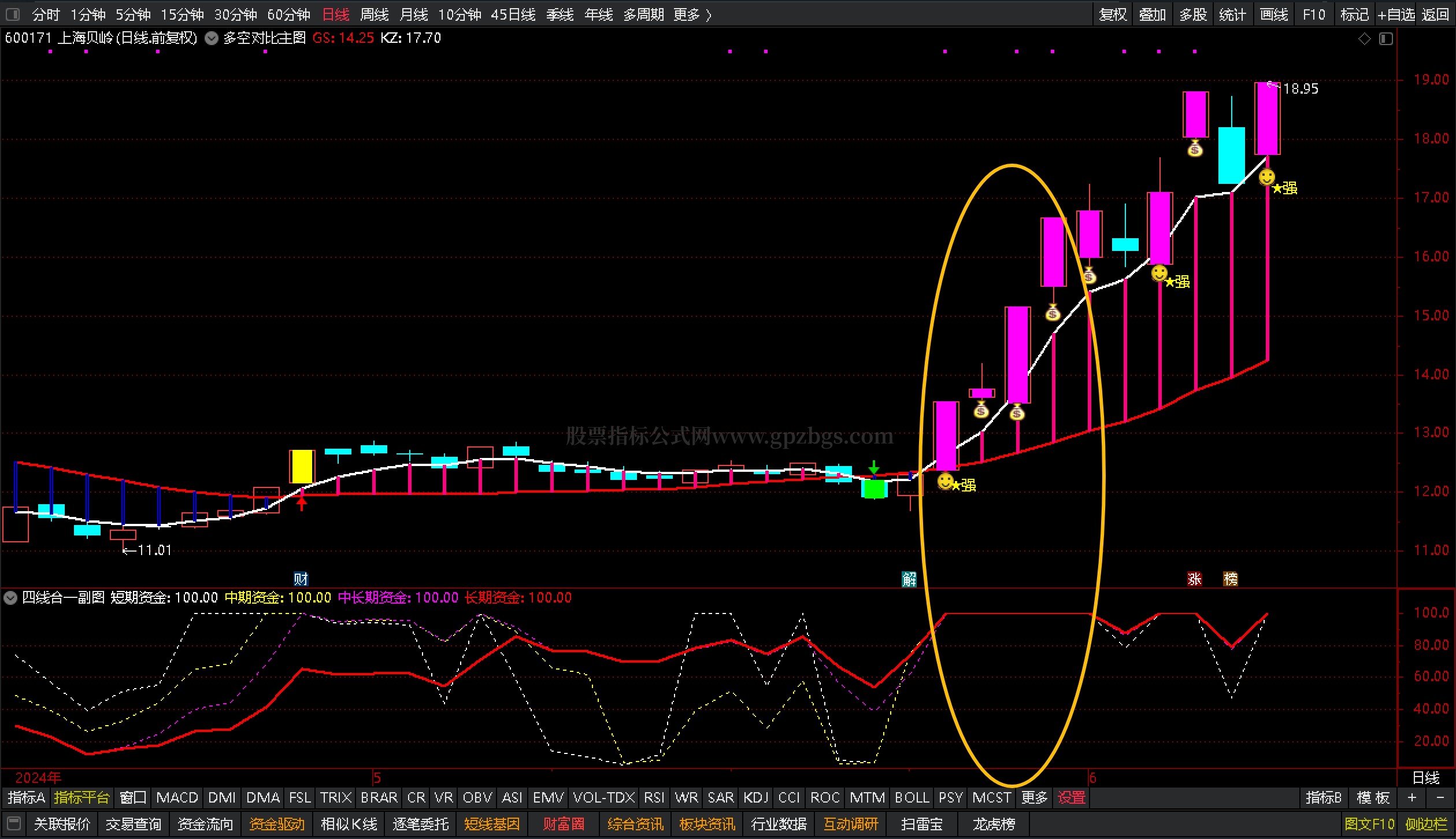Click the 财 marker below the chart

(301, 579)
